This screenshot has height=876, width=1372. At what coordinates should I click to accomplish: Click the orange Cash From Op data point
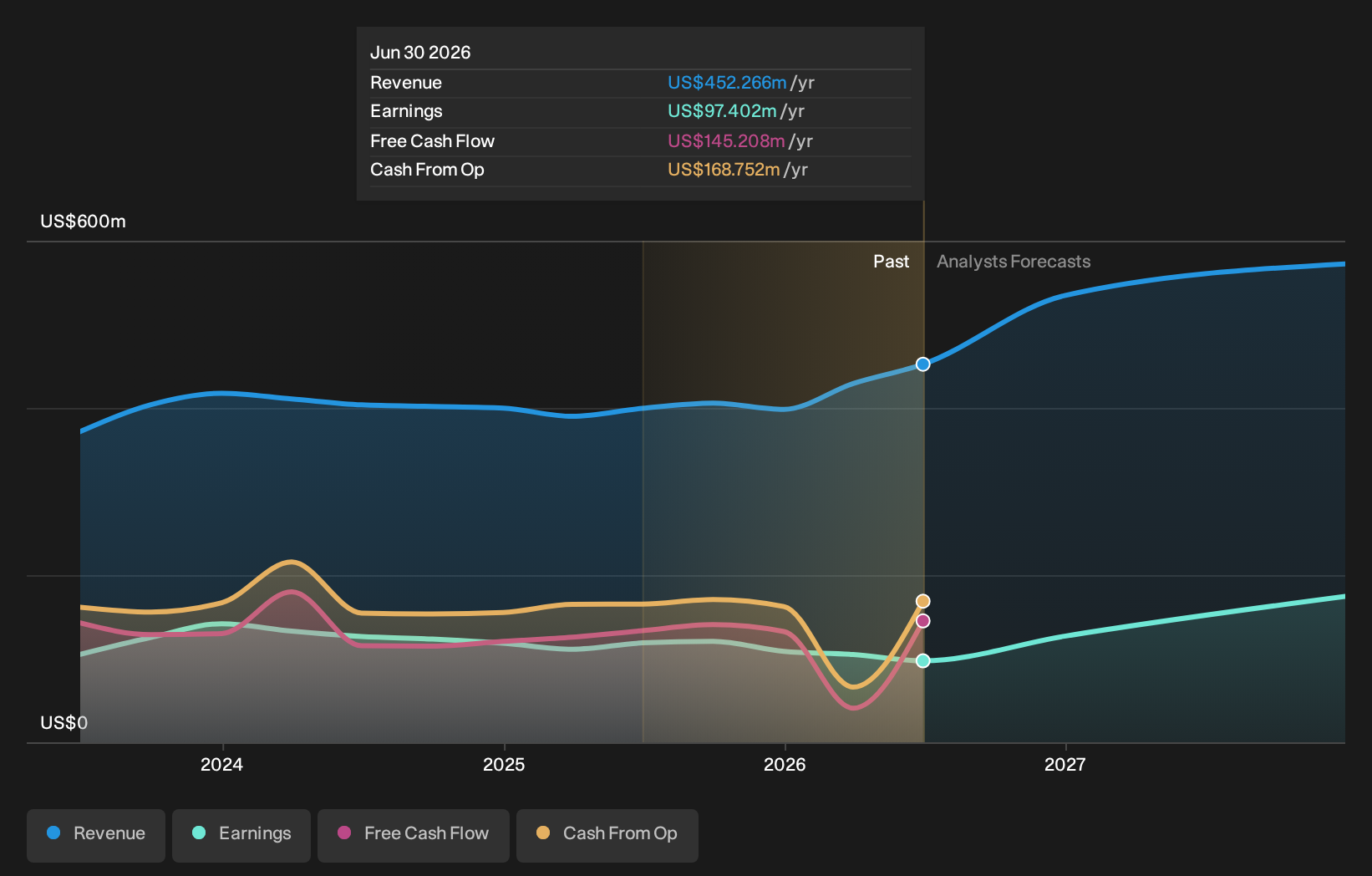pyautogui.click(x=922, y=601)
